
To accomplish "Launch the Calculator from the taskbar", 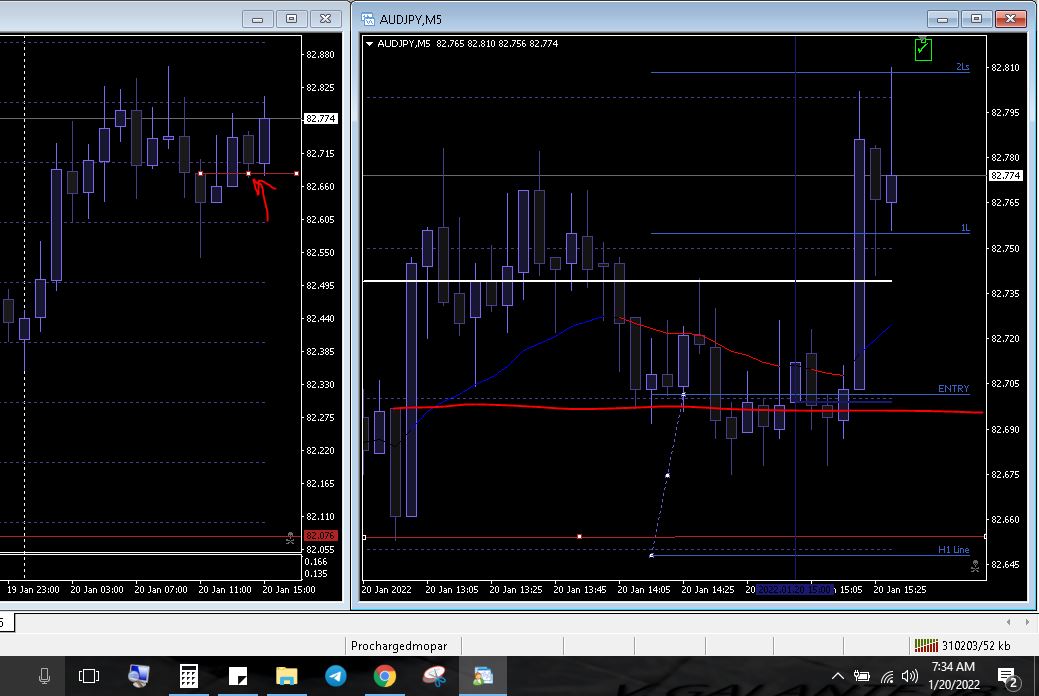I will pyautogui.click(x=188, y=677).
